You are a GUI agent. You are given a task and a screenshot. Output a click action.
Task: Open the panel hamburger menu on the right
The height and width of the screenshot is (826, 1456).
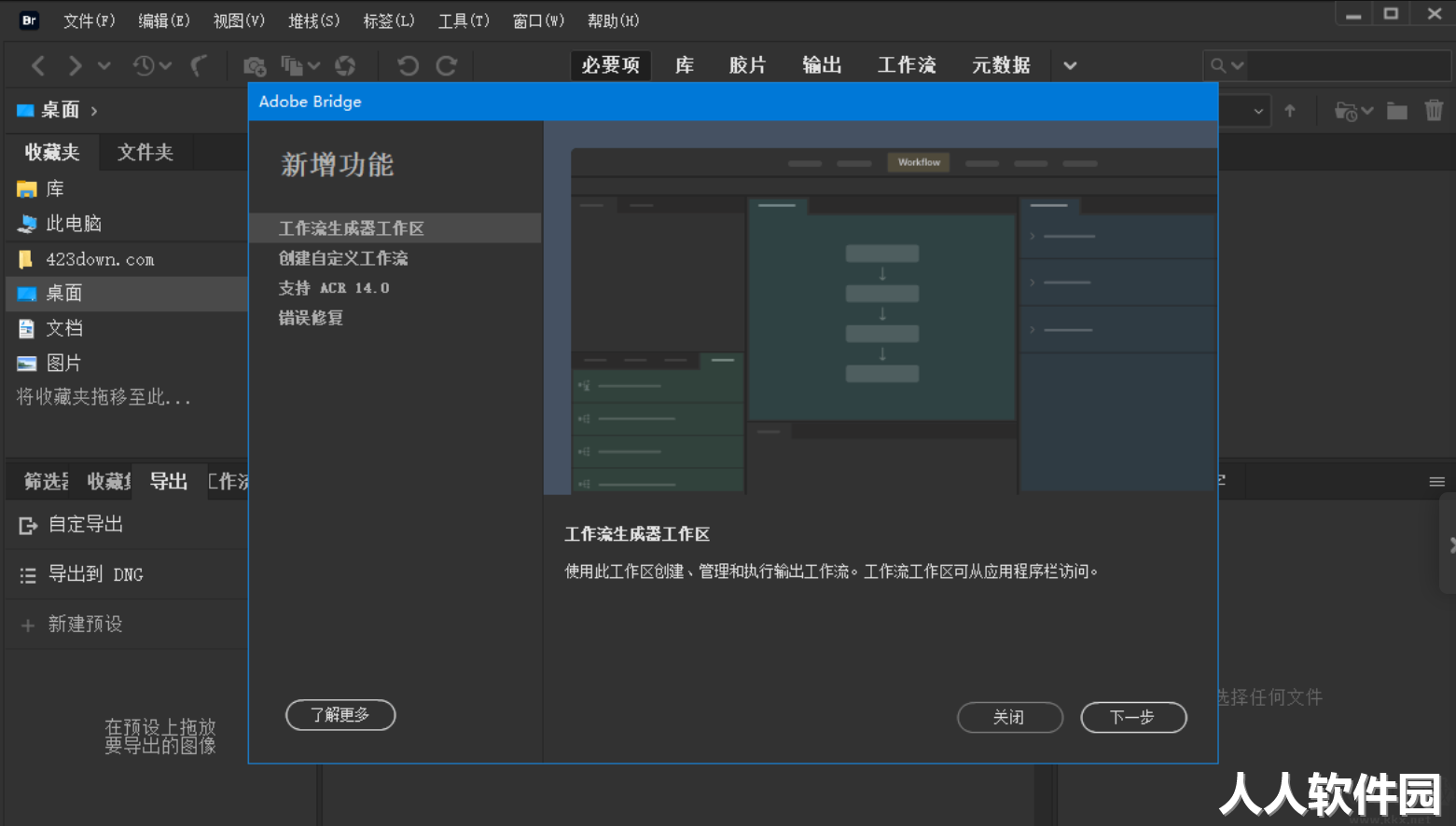tap(1436, 482)
